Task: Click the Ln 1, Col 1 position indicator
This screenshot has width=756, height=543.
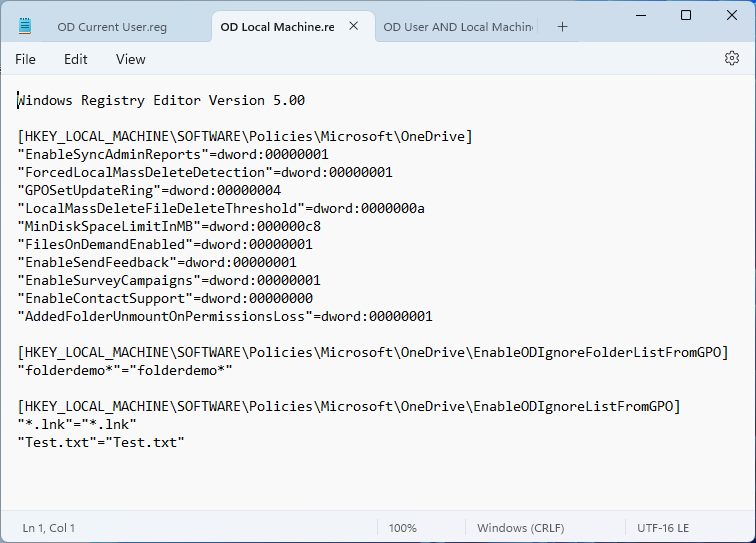Action: 49,527
